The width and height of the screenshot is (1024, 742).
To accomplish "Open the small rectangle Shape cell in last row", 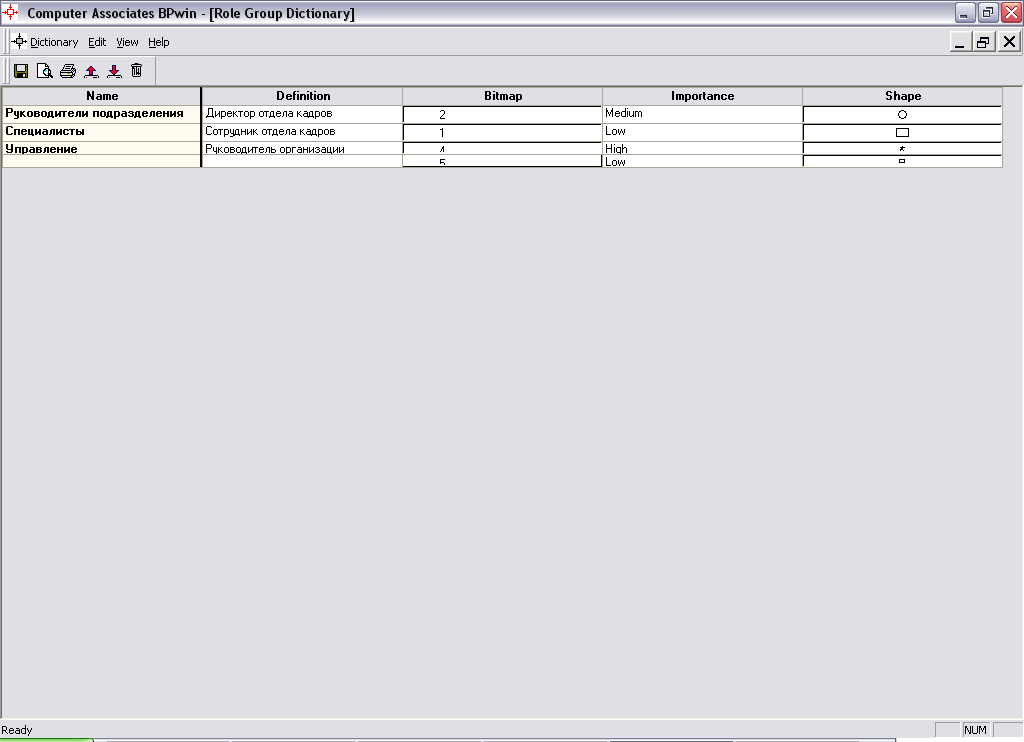I will click(903, 161).
